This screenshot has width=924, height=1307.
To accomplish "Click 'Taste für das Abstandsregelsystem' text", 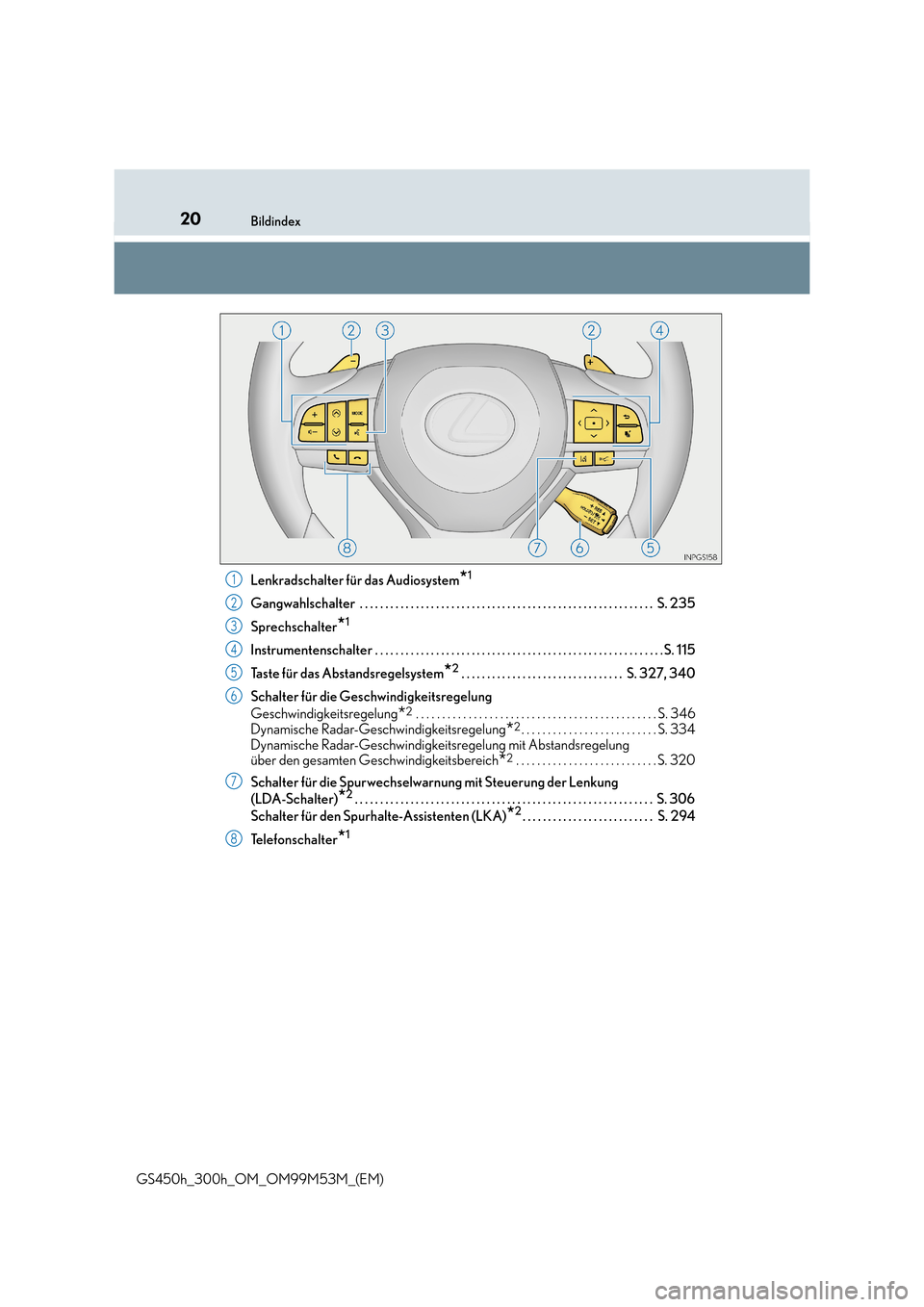I will coord(347,674).
